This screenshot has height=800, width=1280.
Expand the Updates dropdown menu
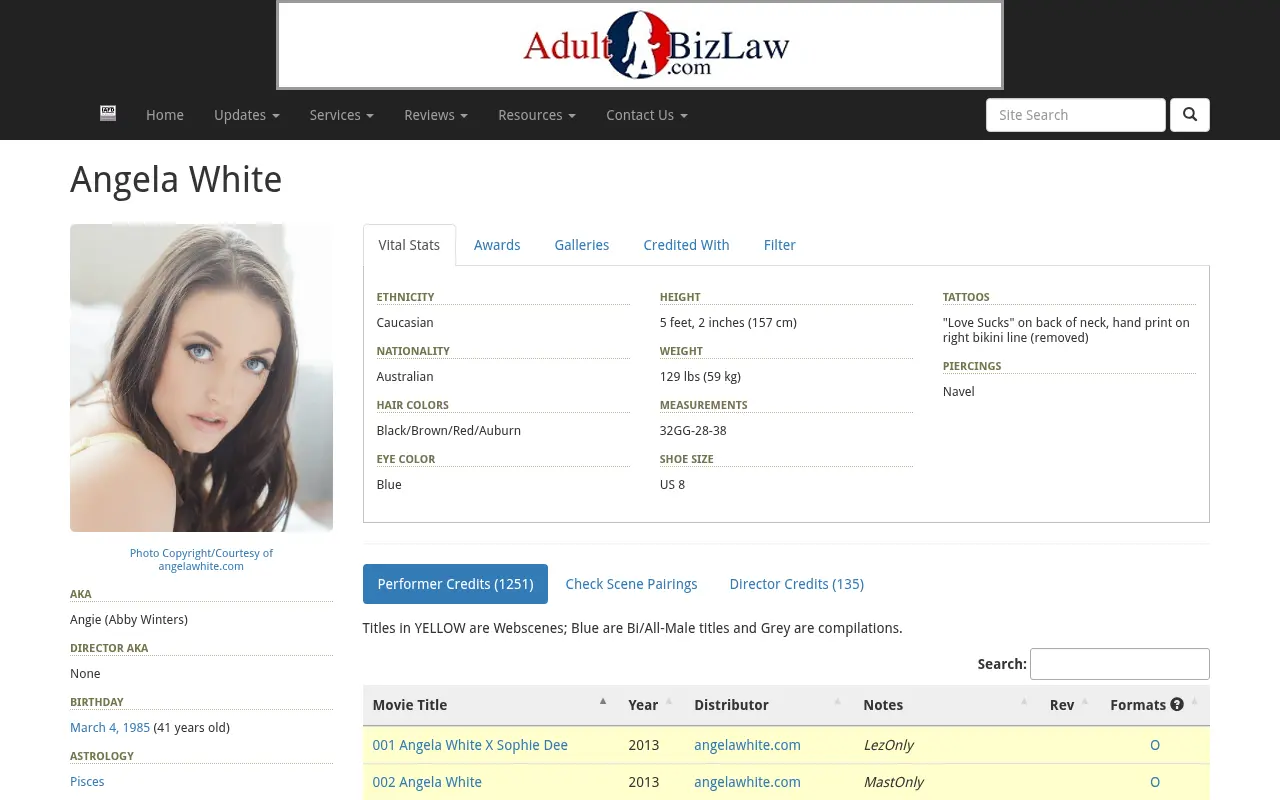click(x=247, y=115)
